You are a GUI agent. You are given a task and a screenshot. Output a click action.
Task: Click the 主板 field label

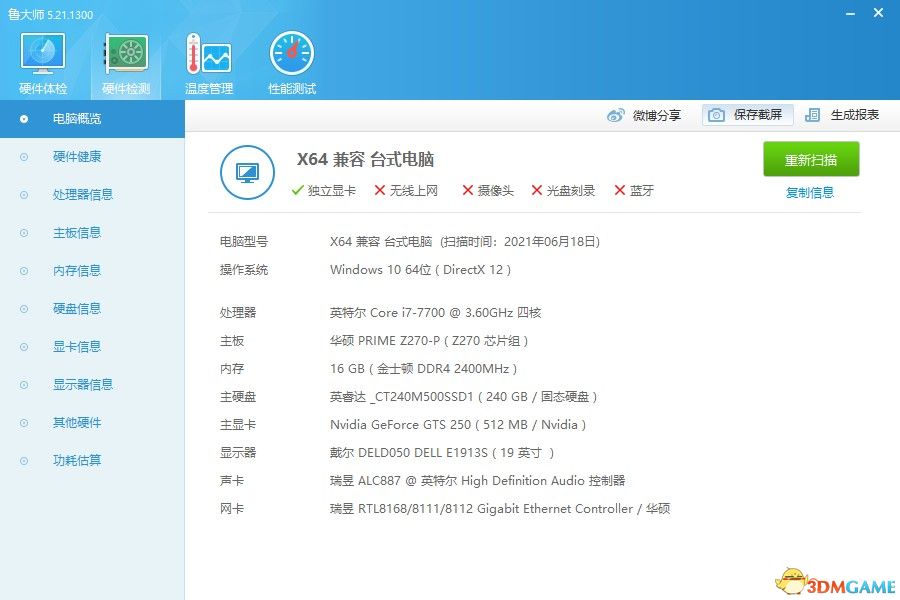(232, 340)
